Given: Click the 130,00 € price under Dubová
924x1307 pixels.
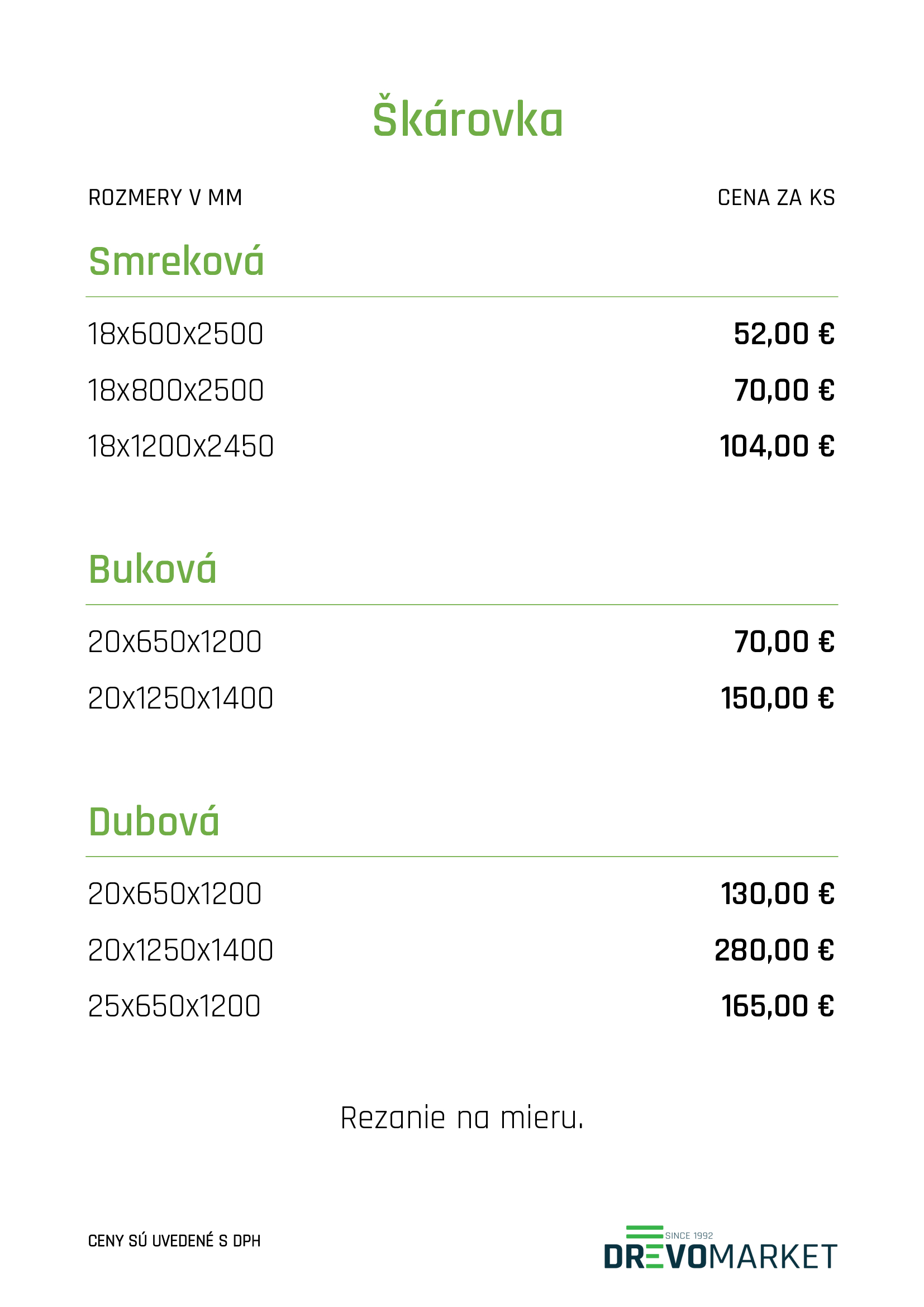Looking at the screenshot, I should coord(778,893).
